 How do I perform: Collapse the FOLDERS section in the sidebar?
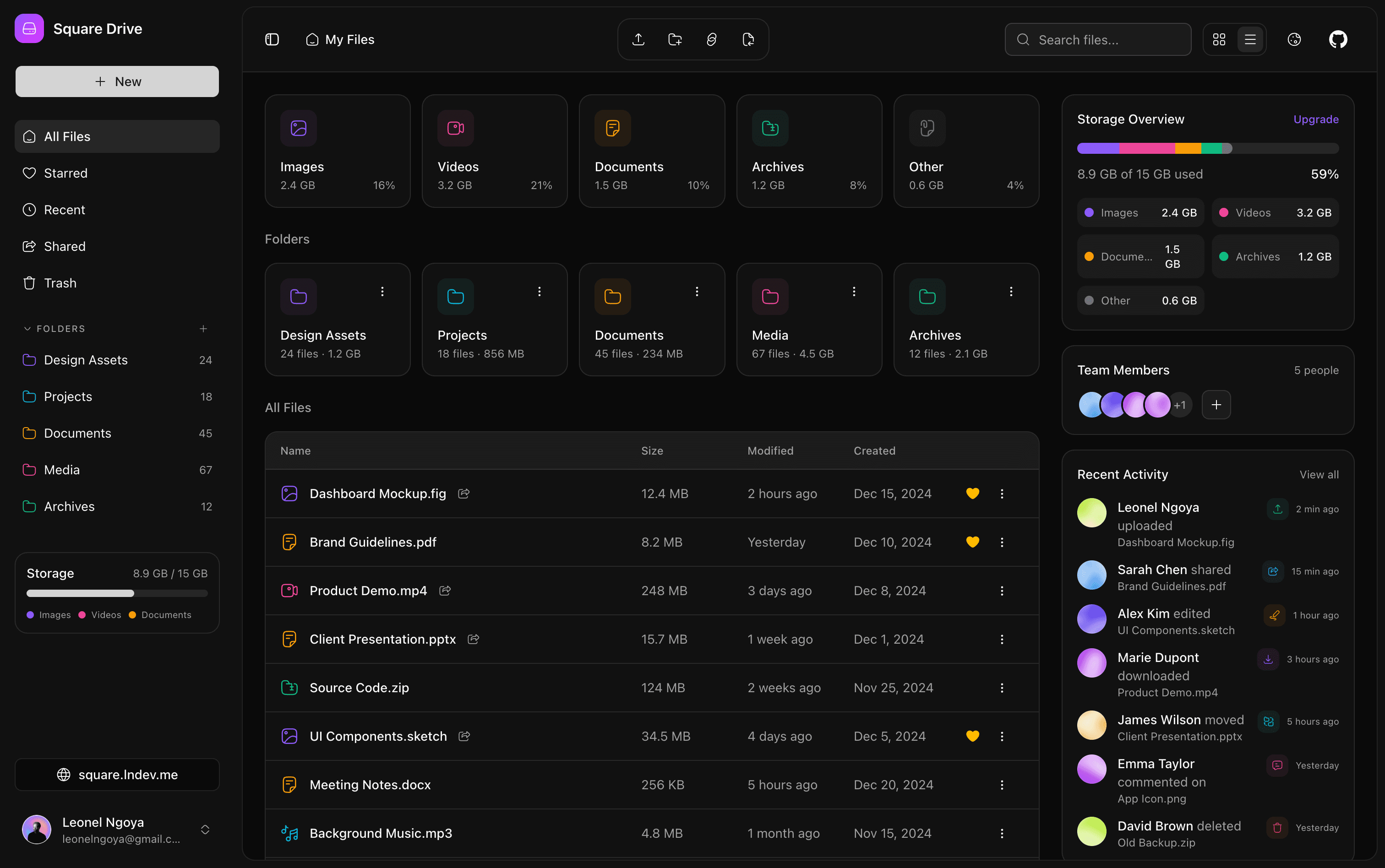click(27, 328)
